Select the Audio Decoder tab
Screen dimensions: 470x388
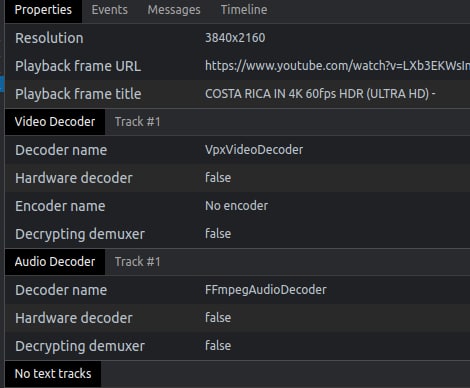(55, 262)
